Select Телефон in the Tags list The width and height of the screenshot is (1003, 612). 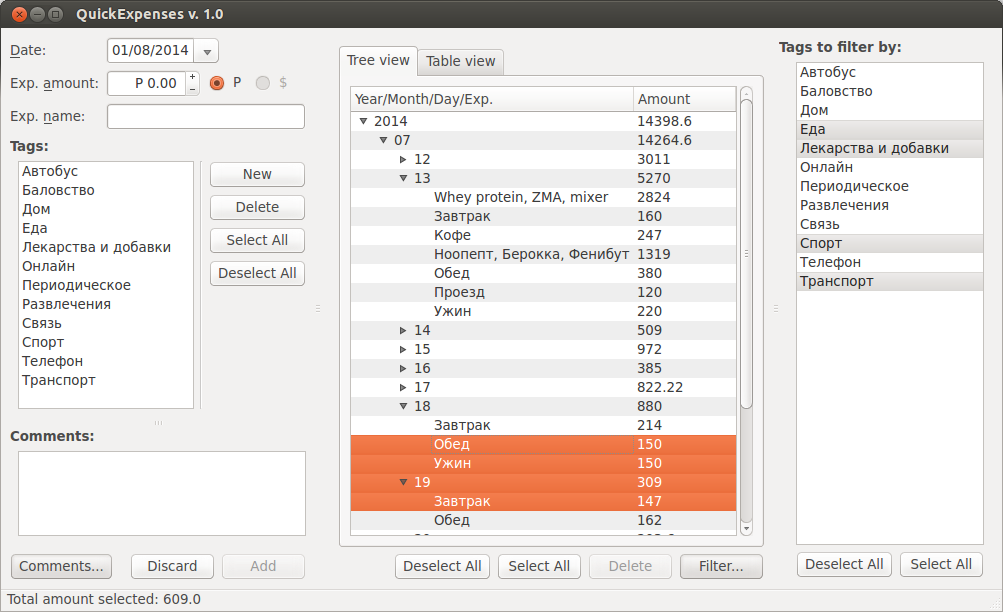tap(106, 361)
